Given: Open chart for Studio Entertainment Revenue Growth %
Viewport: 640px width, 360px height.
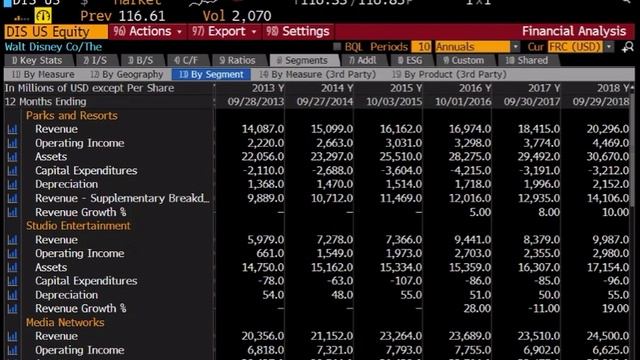Looking at the screenshot, I should tap(13, 309).
